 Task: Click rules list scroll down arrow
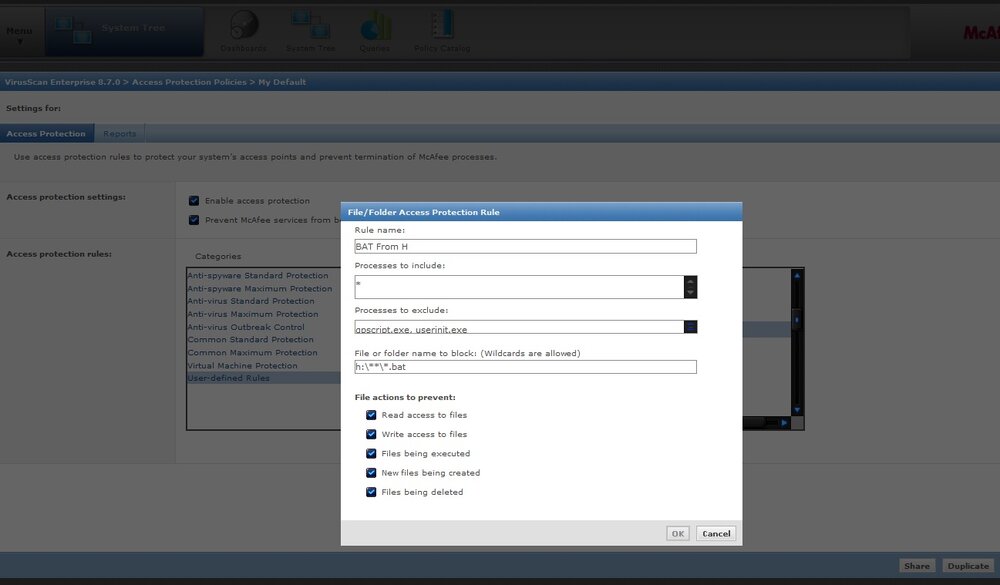tap(797, 410)
